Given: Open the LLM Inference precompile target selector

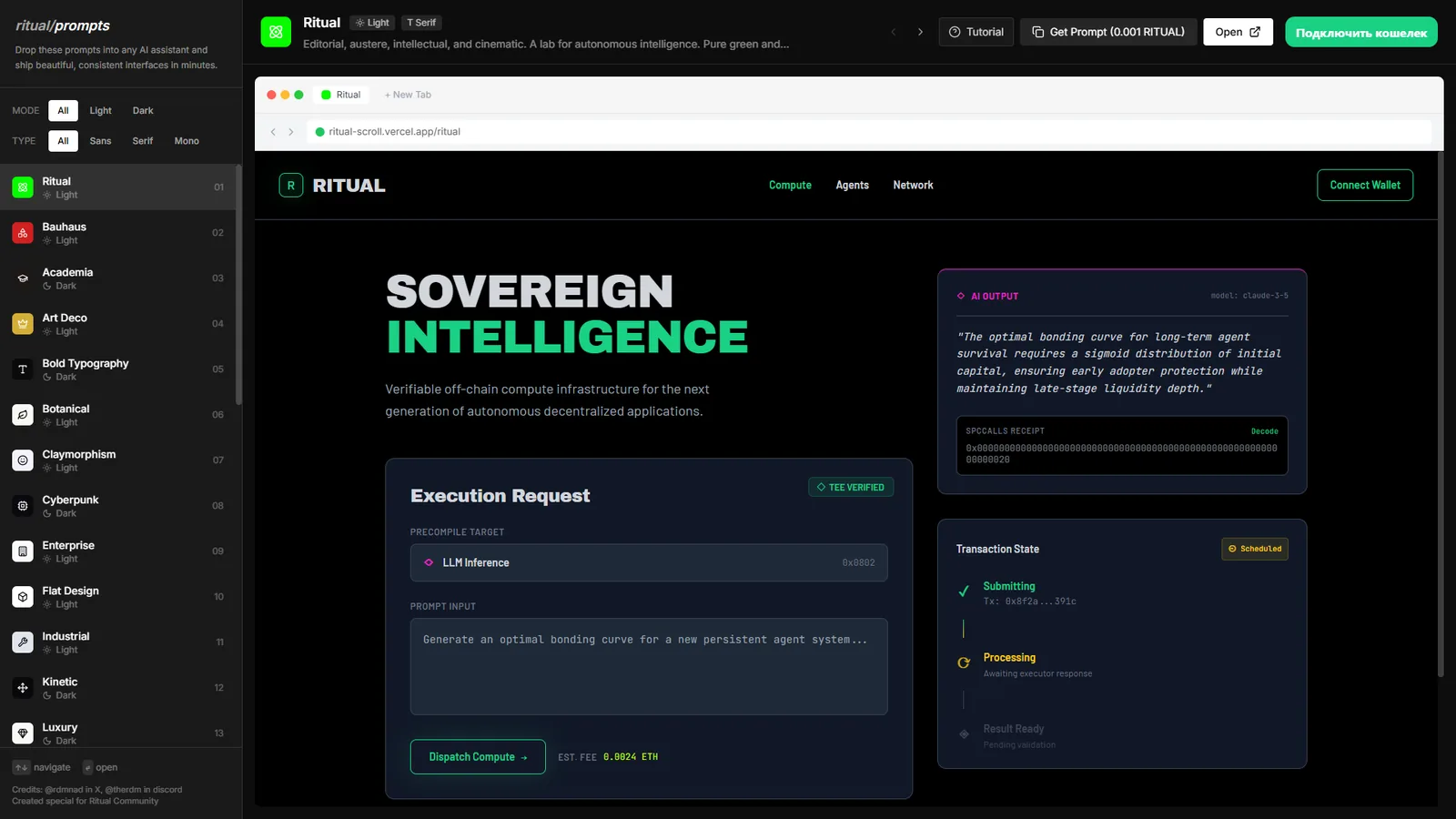Looking at the screenshot, I should pos(649,562).
